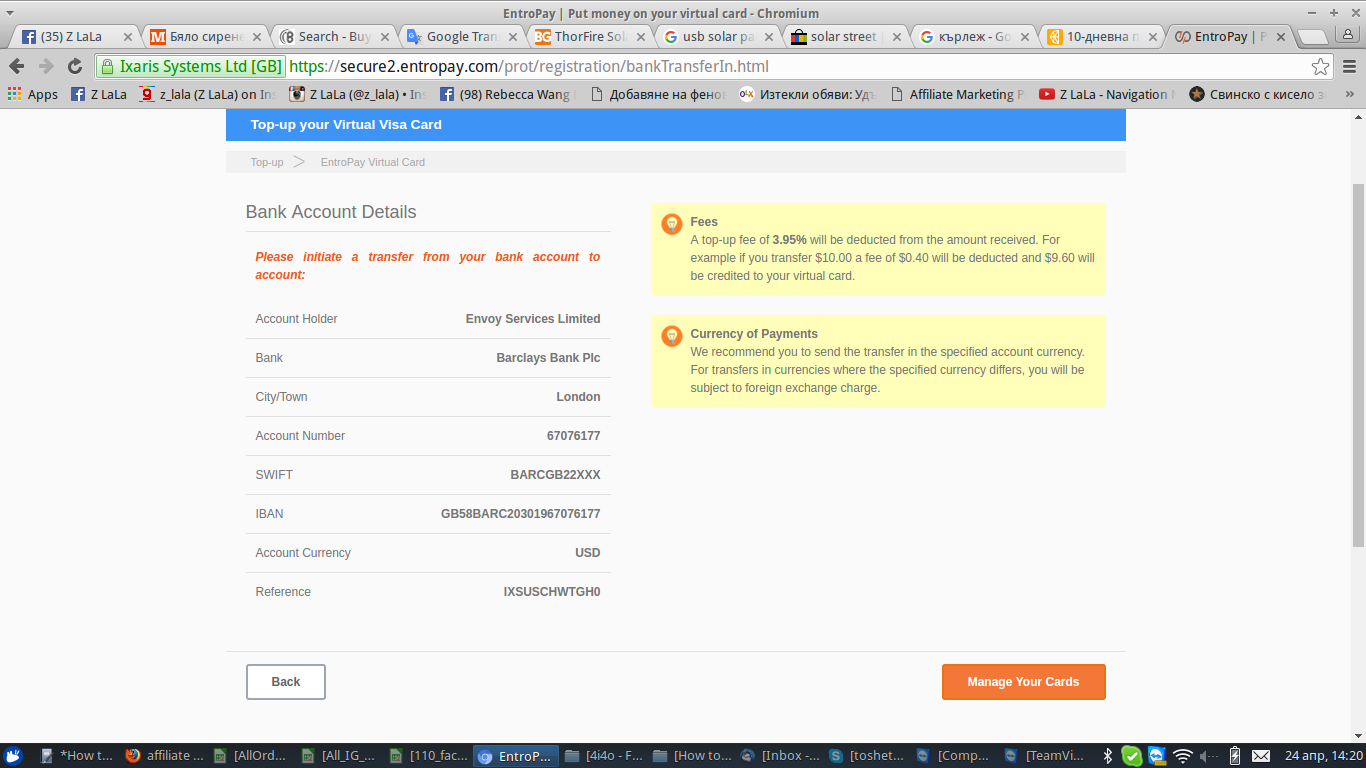
Task: Switch to the Search - Buy tab
Action: click(x=334, y=37)
